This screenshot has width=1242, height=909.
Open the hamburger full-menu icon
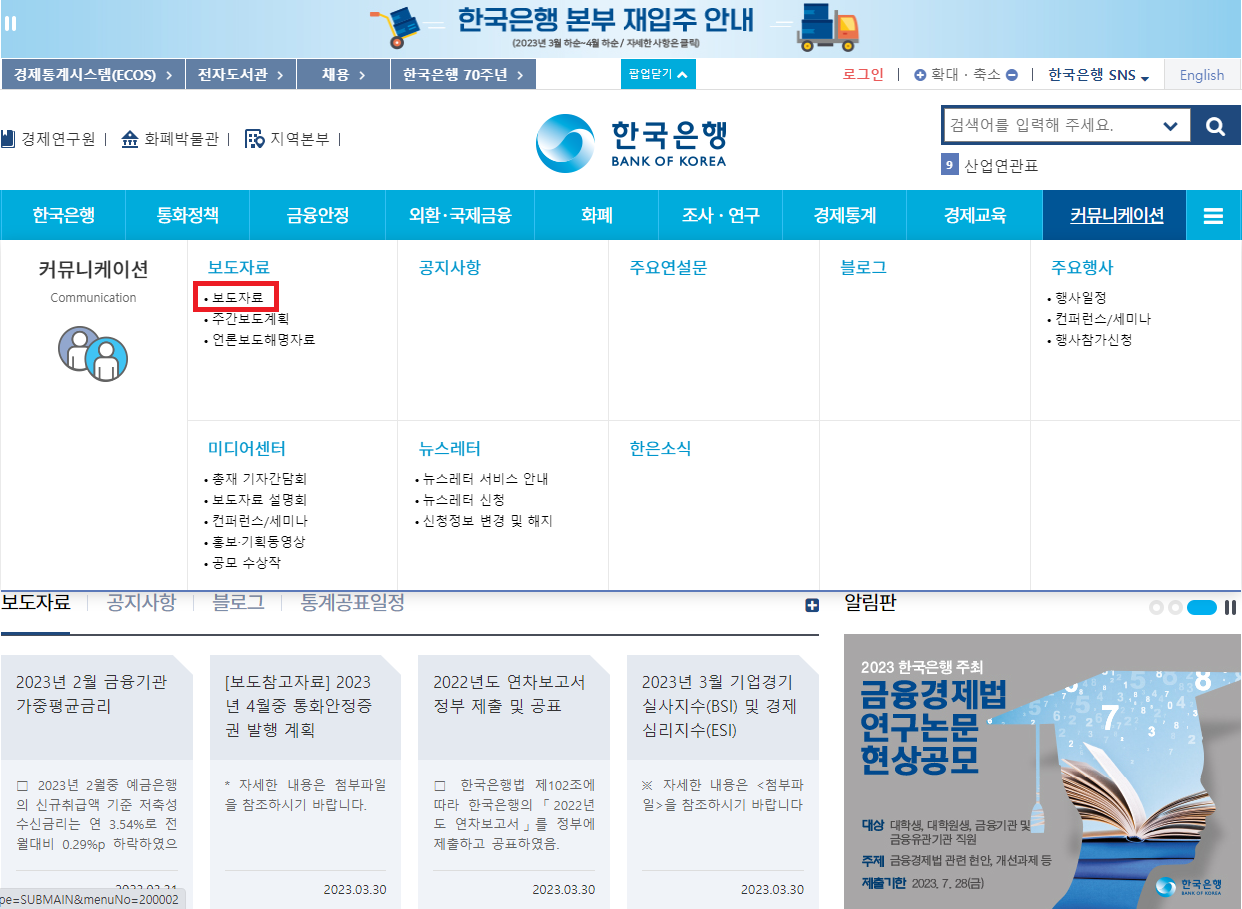pyautogui.click(x=1214, y=215)
